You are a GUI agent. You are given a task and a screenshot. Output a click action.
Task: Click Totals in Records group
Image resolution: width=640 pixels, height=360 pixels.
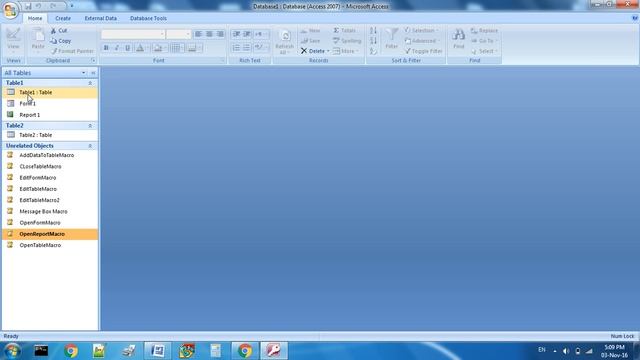(344, 31)
